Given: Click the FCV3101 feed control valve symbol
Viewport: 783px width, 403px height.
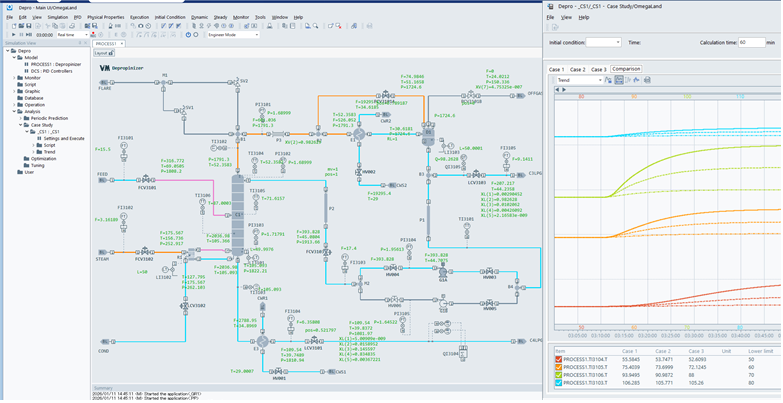Looking at the screenshot, I should pyautogui.click(x=147, y=181).
